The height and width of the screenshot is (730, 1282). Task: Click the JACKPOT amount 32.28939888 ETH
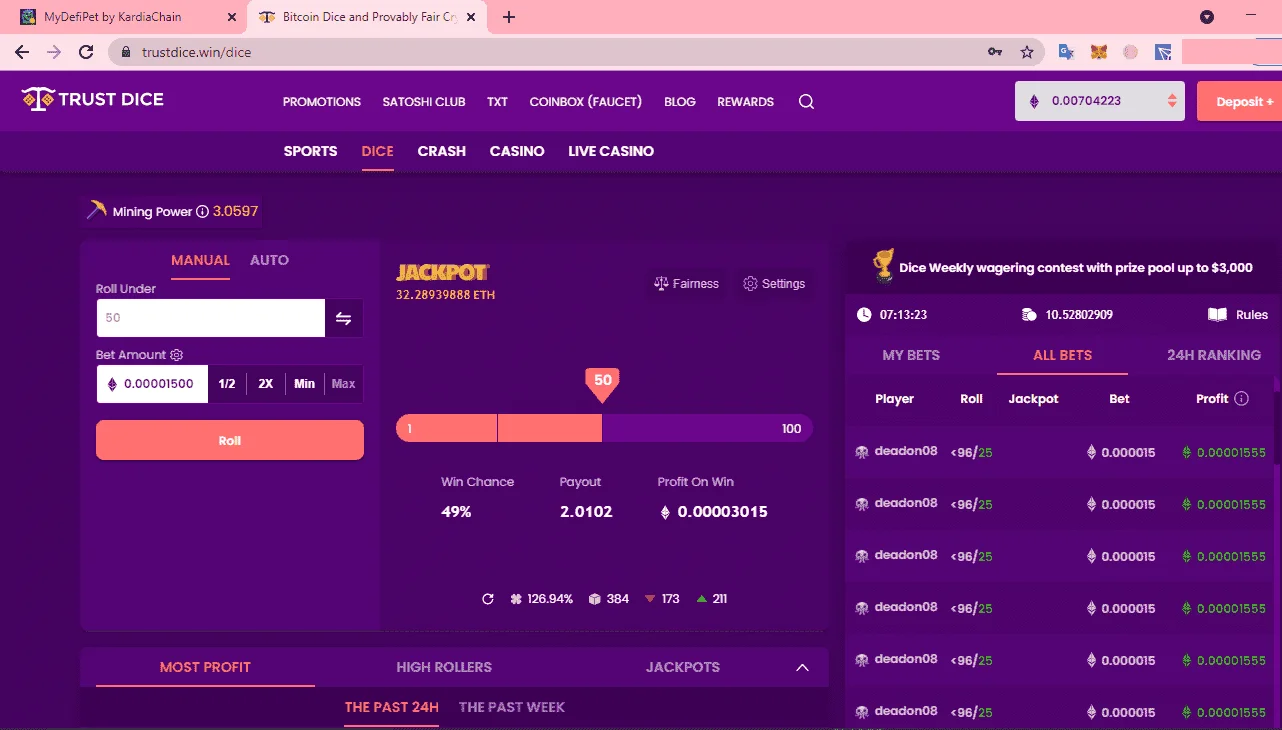click(x=446, y=295)
